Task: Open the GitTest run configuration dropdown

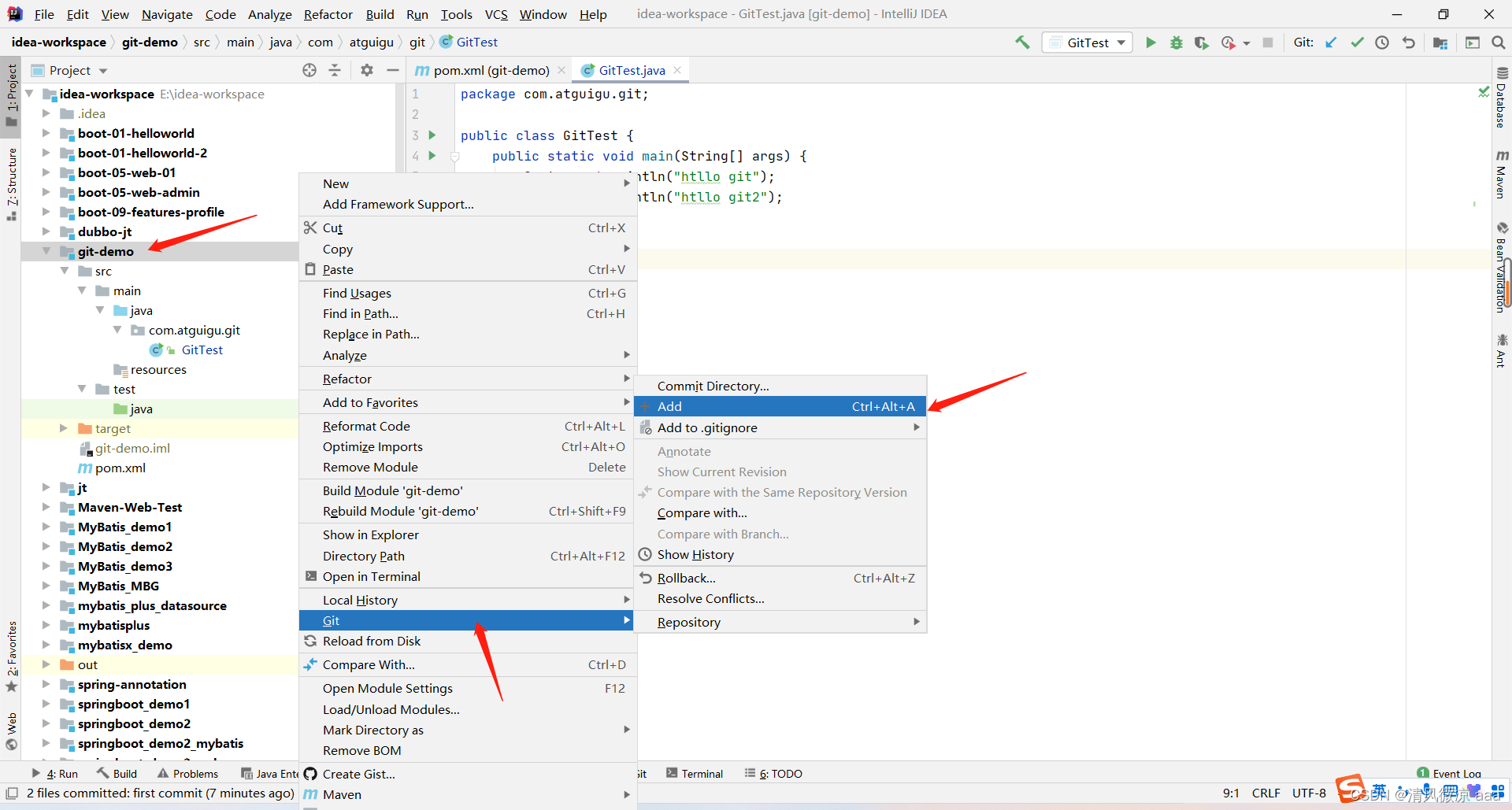Action: (x=1088, y=43)
